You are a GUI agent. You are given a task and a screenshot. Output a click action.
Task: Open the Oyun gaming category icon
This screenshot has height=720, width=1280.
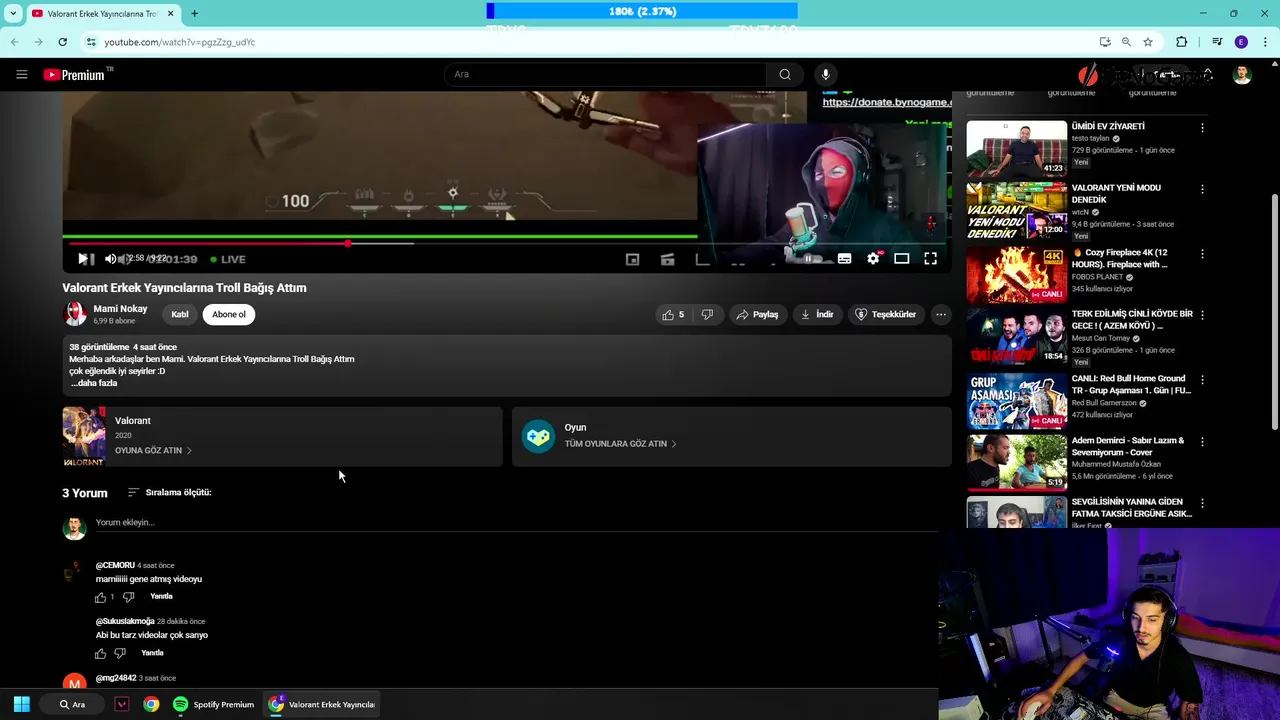click(538, 436)
